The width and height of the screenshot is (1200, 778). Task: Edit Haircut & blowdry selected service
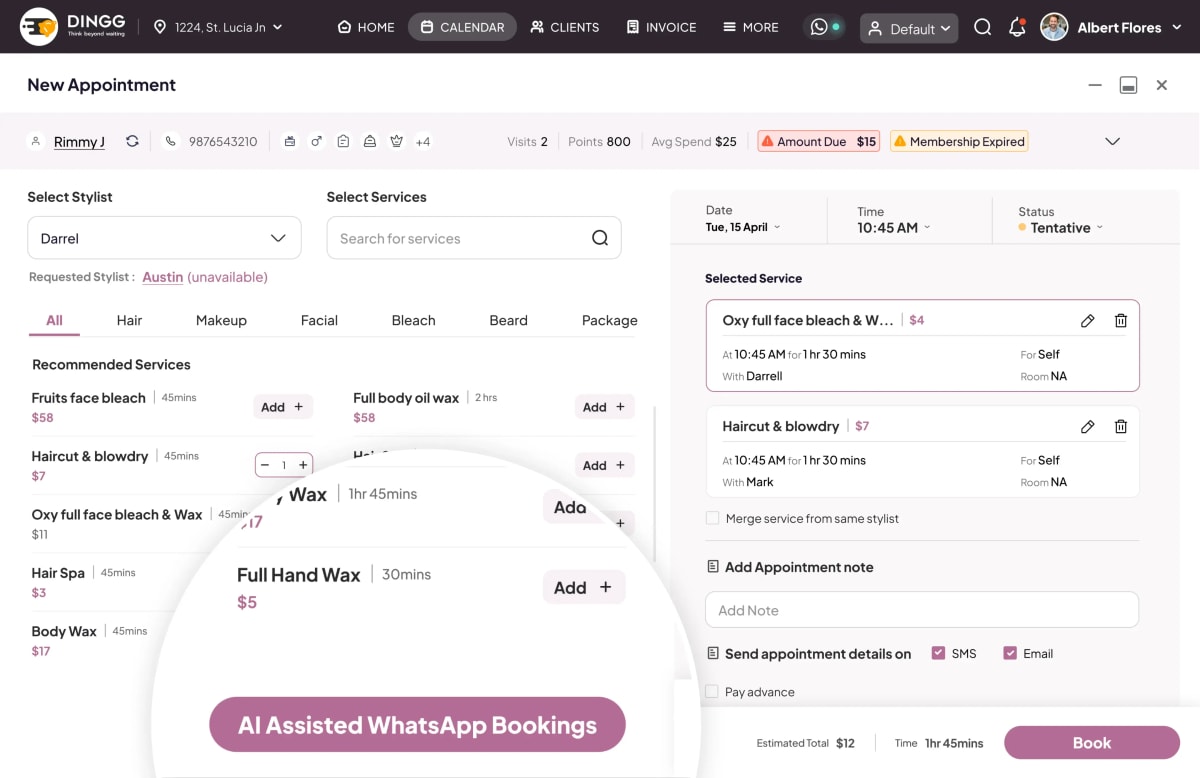tap(1088, 427)
